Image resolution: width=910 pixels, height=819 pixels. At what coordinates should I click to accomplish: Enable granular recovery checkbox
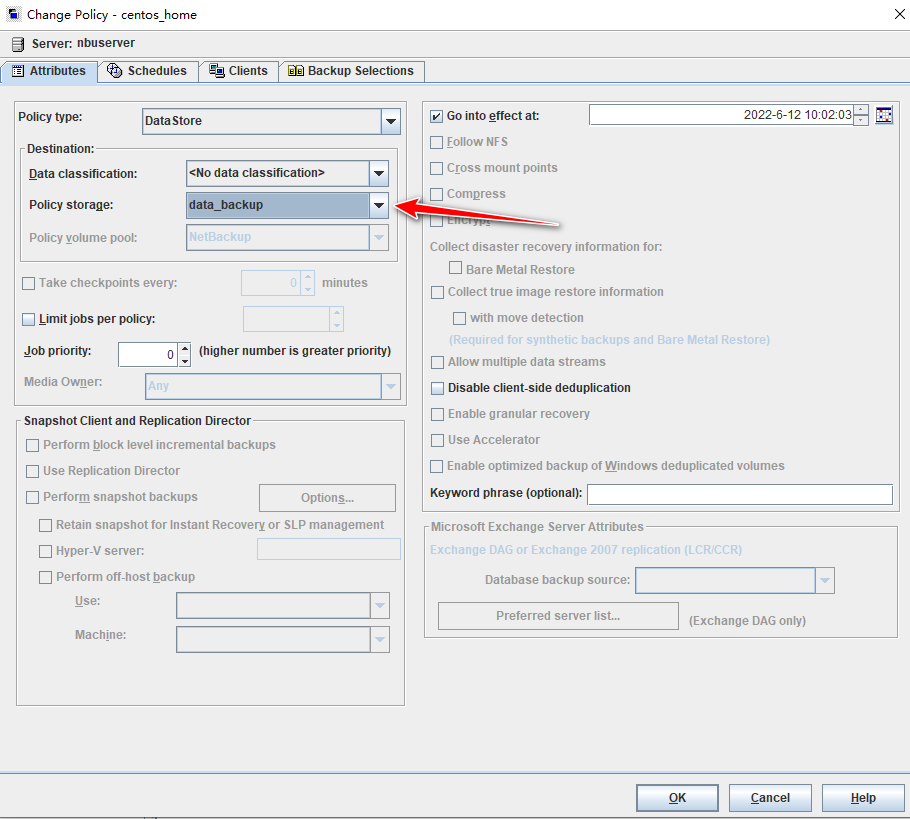pos(437,414)
